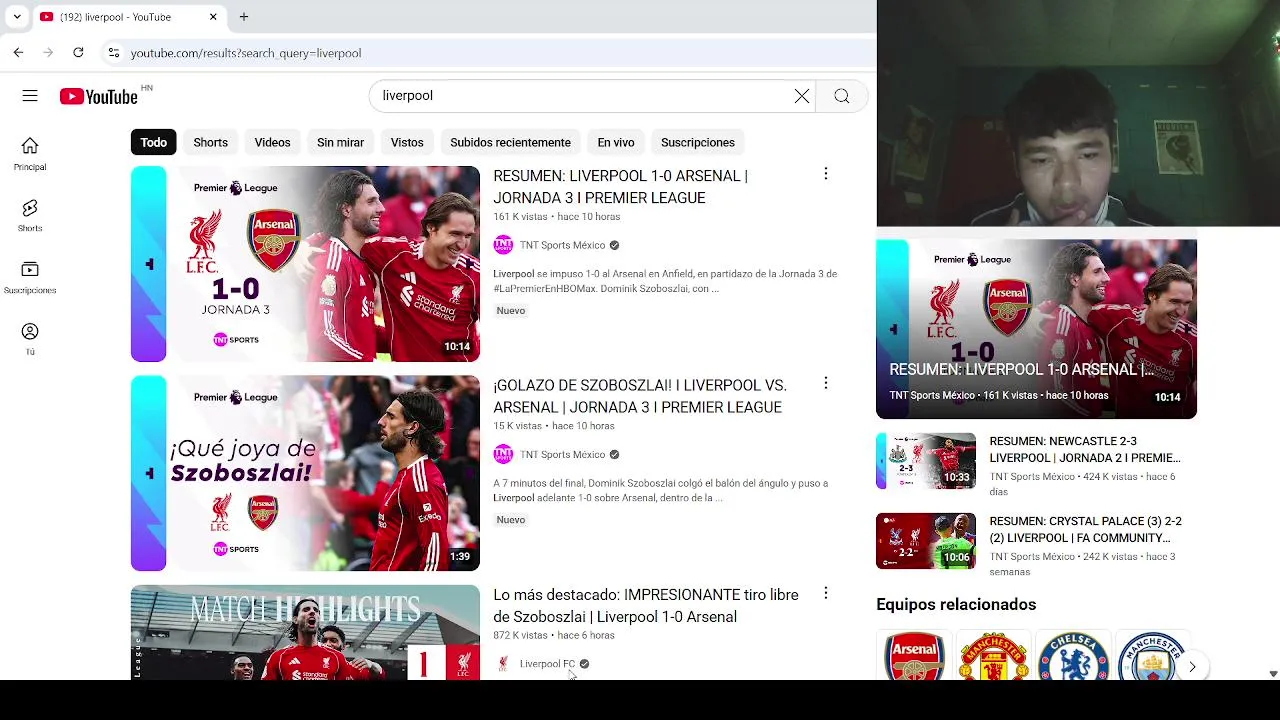This screenshot has width=1280, height=720.
Task: Show next related teams with right chevron
Action: 1192,666
